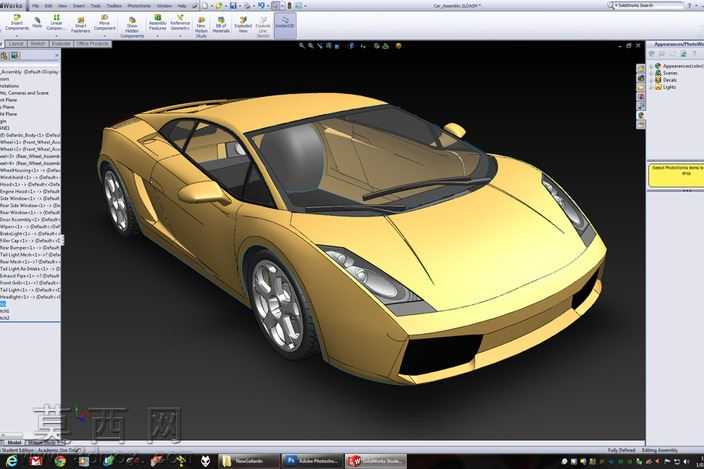The height and width of the screenshot is (469, 704).
Task: Click Zoom to Area in view toolbar
Action: click(x=311, y=45)
